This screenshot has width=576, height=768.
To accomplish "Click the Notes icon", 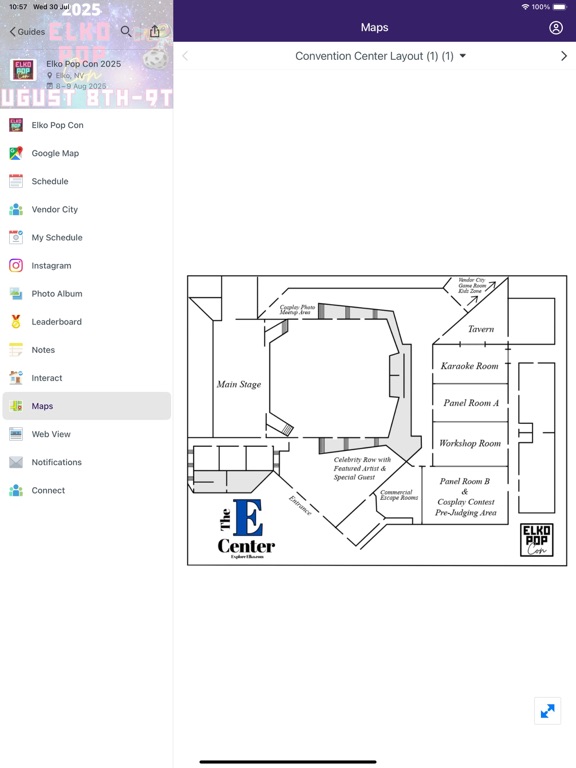I will tap(16, 350).
